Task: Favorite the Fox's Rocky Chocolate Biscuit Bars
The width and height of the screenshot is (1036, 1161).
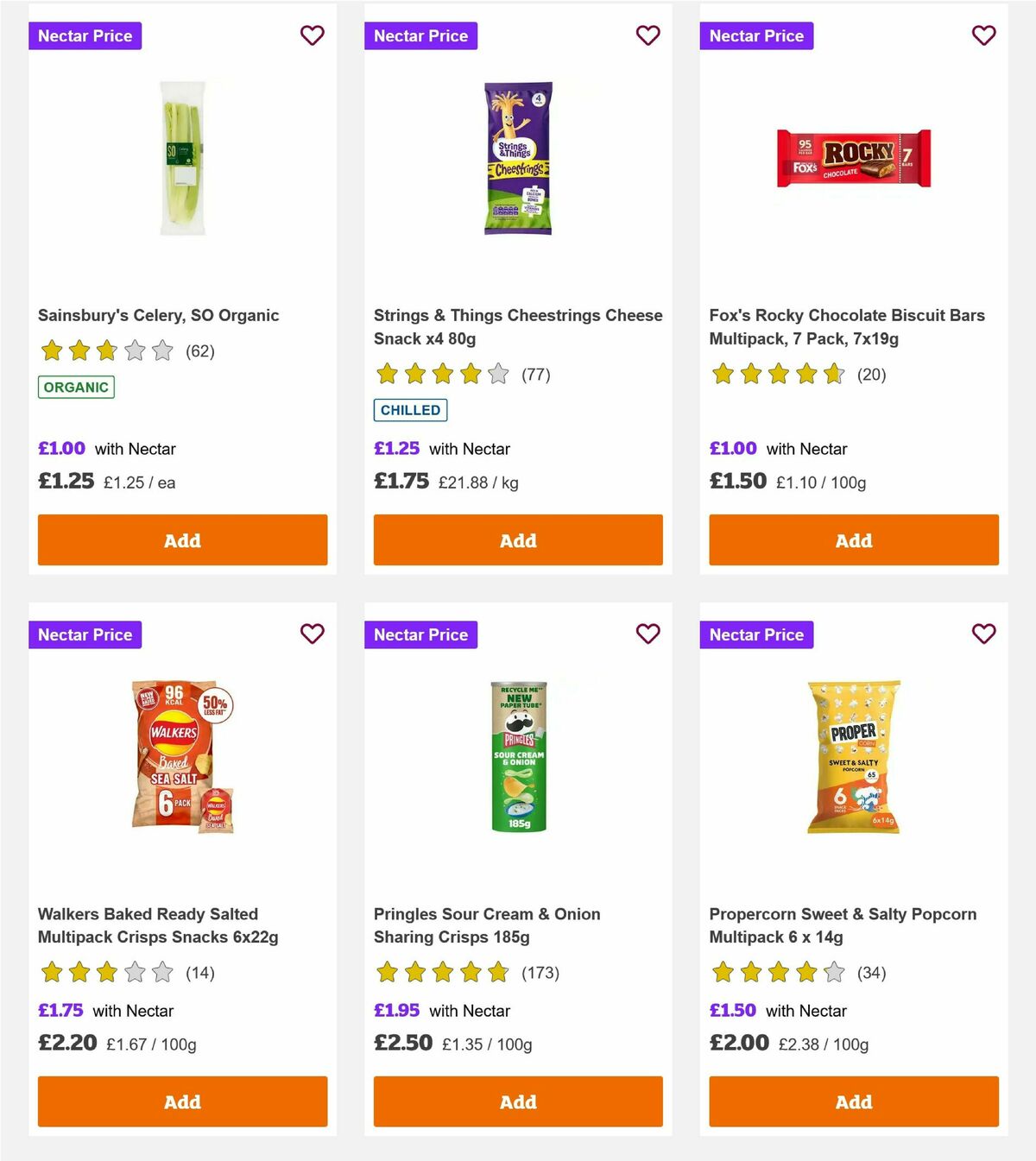Action: click(983, 35)
